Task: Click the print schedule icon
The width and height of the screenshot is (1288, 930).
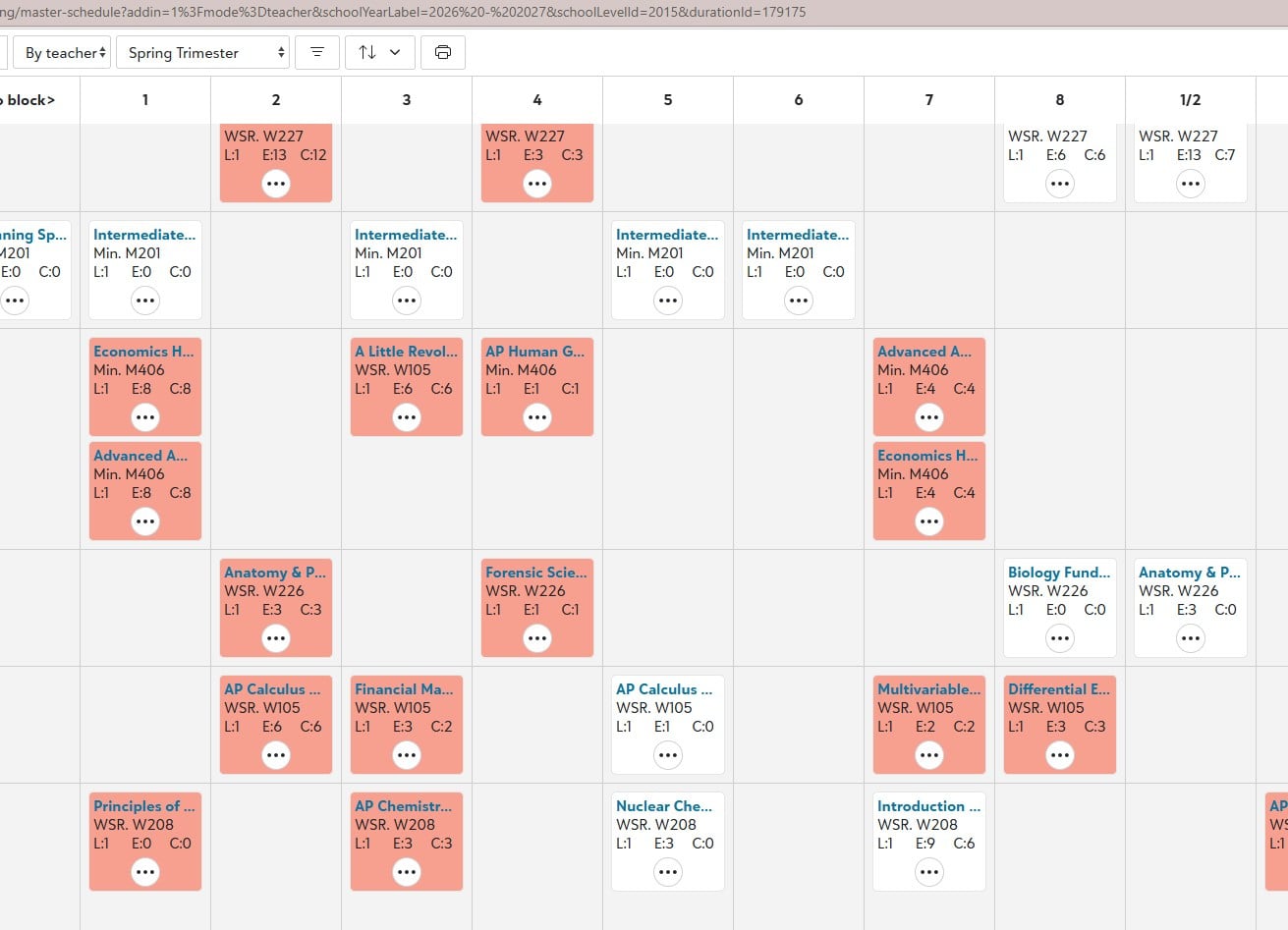Action: (x=443, y=52)
